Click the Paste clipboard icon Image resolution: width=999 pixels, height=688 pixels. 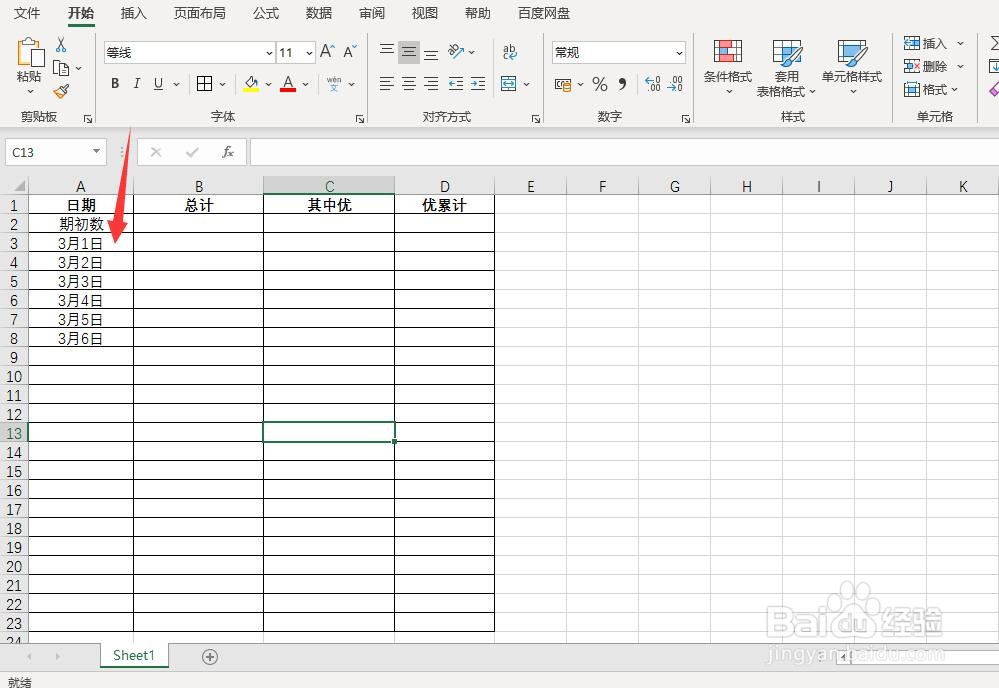click(29, 53)
